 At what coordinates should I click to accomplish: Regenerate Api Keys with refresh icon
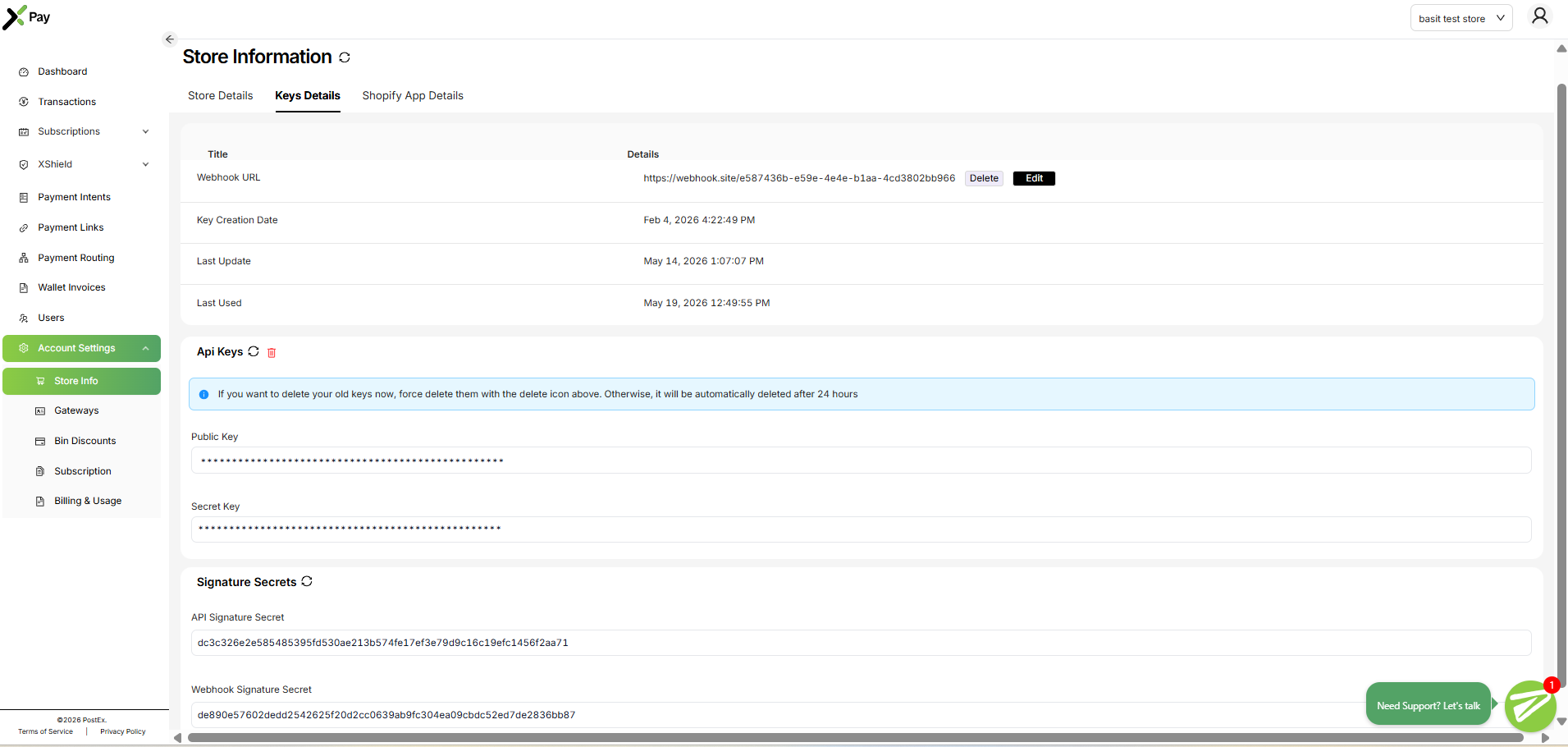254,351
